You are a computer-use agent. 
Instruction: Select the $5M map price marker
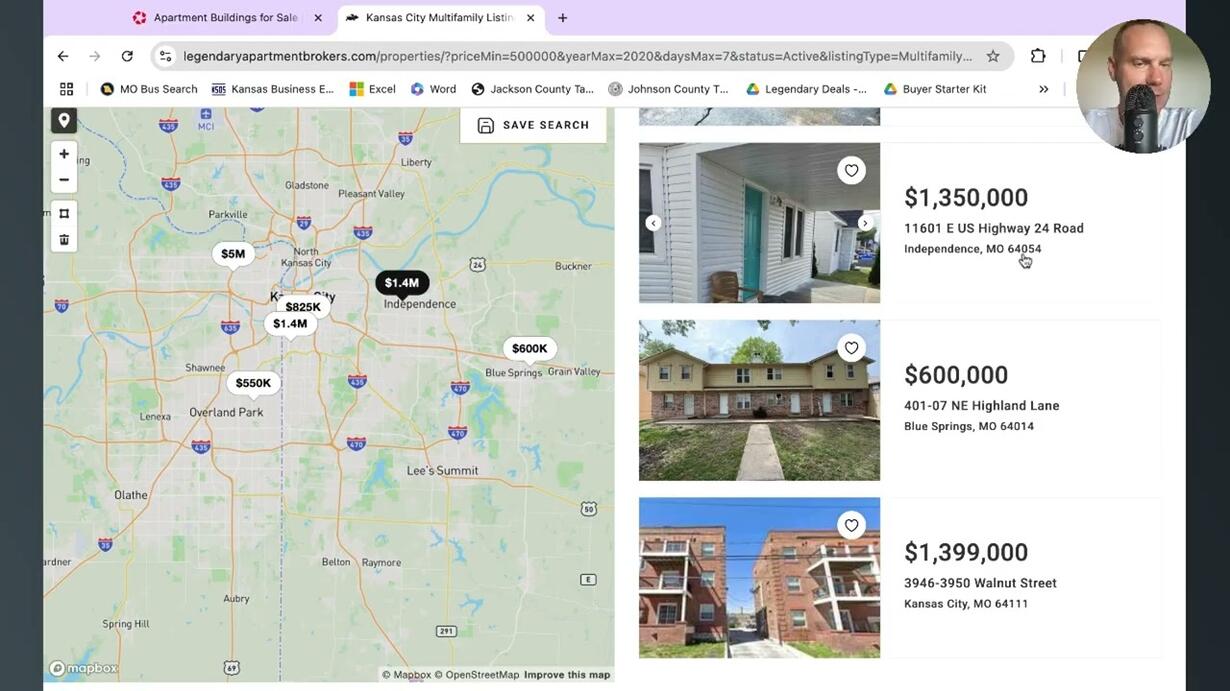point(233,254)
